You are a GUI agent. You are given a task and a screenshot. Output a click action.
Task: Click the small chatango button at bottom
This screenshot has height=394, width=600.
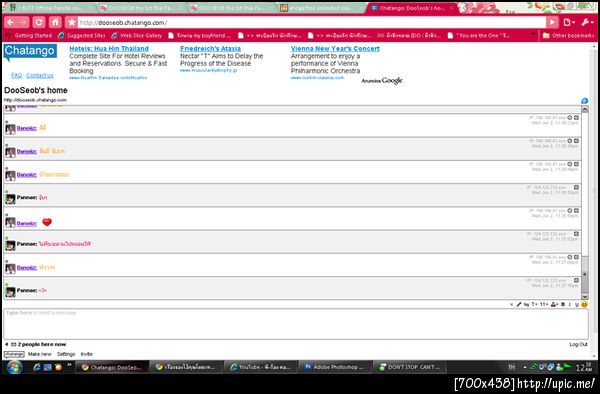(14, 354)
